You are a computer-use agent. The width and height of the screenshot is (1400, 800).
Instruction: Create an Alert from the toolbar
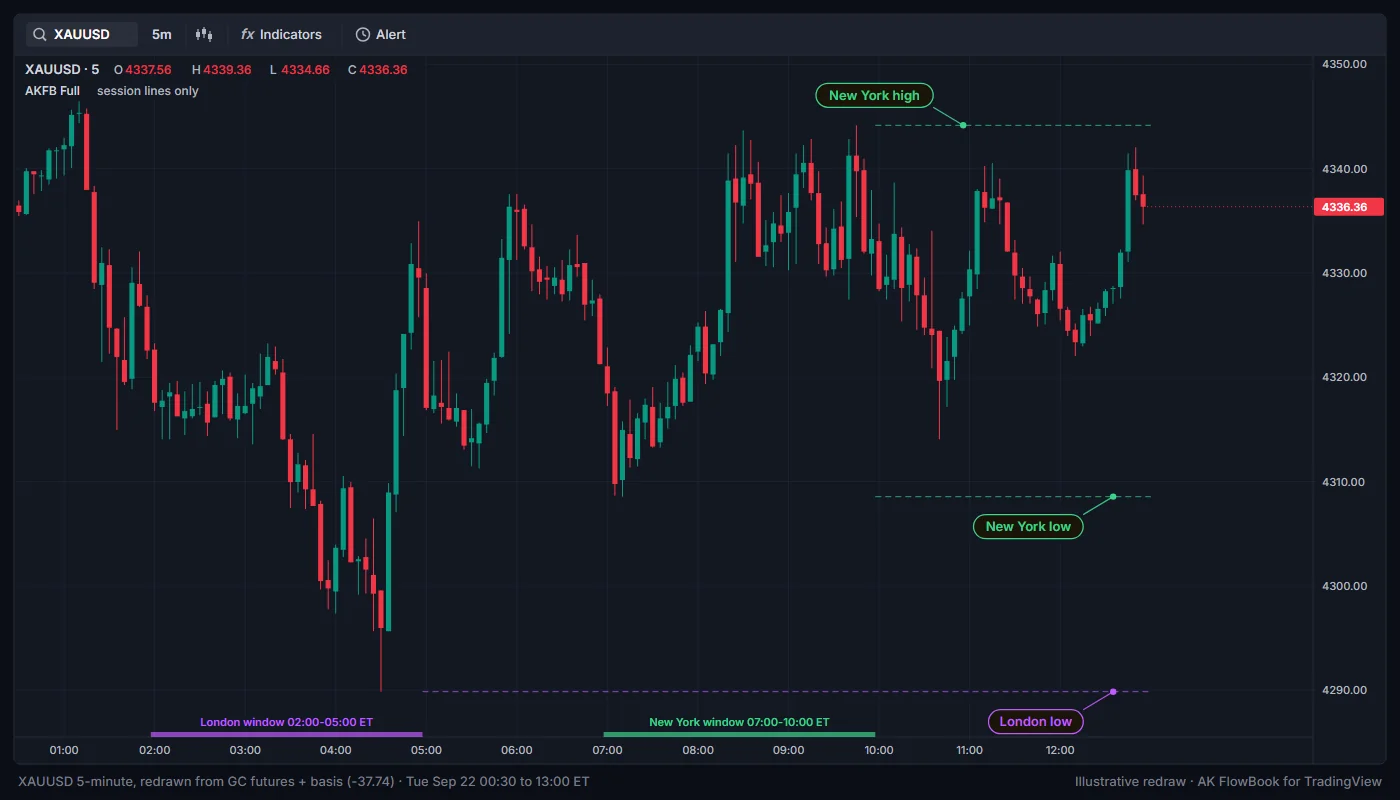point(381,34)
